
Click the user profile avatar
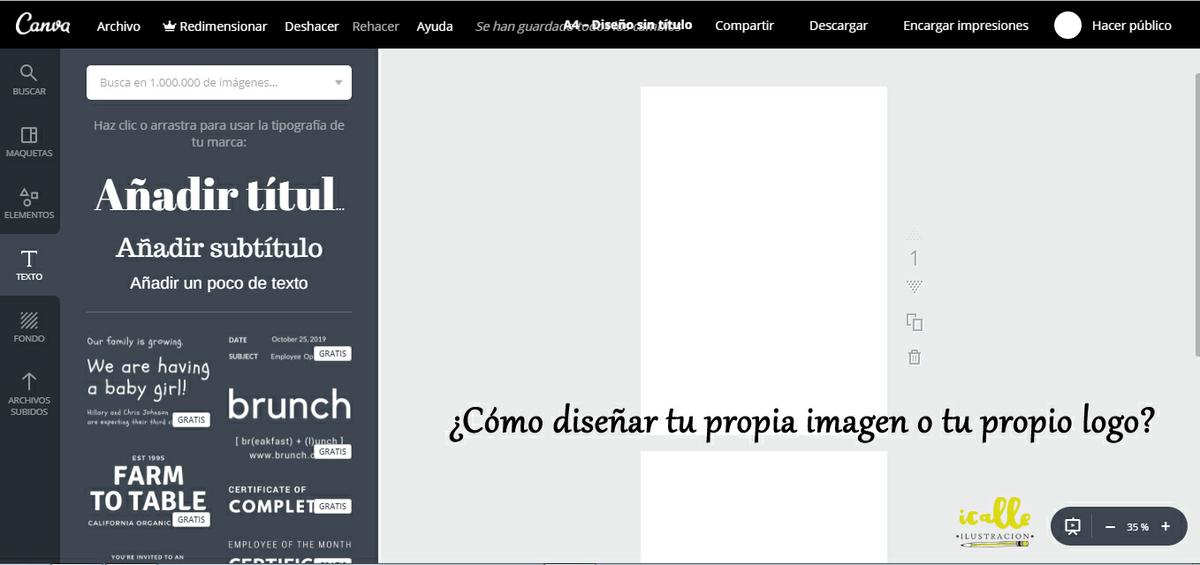coord(1068,26)
